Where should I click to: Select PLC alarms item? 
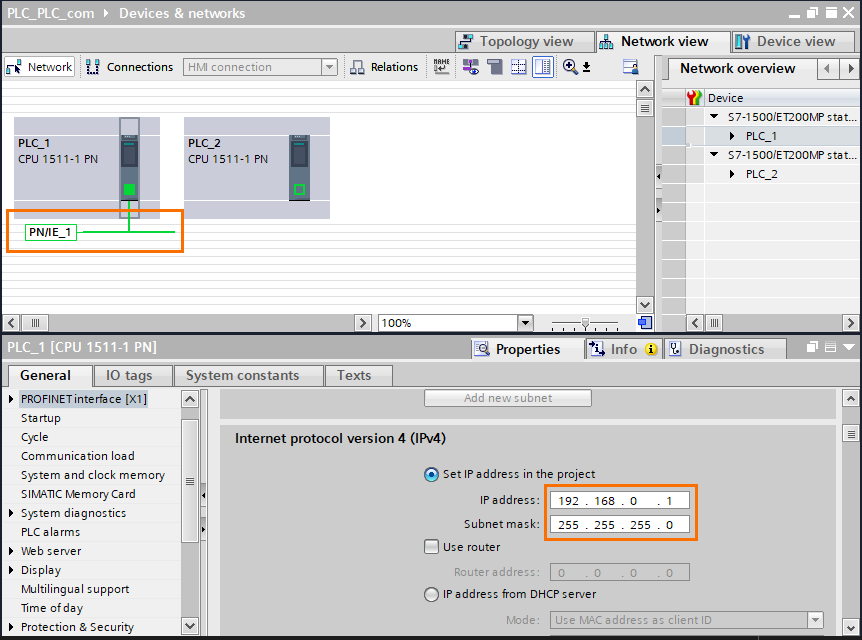coord(51,532)
